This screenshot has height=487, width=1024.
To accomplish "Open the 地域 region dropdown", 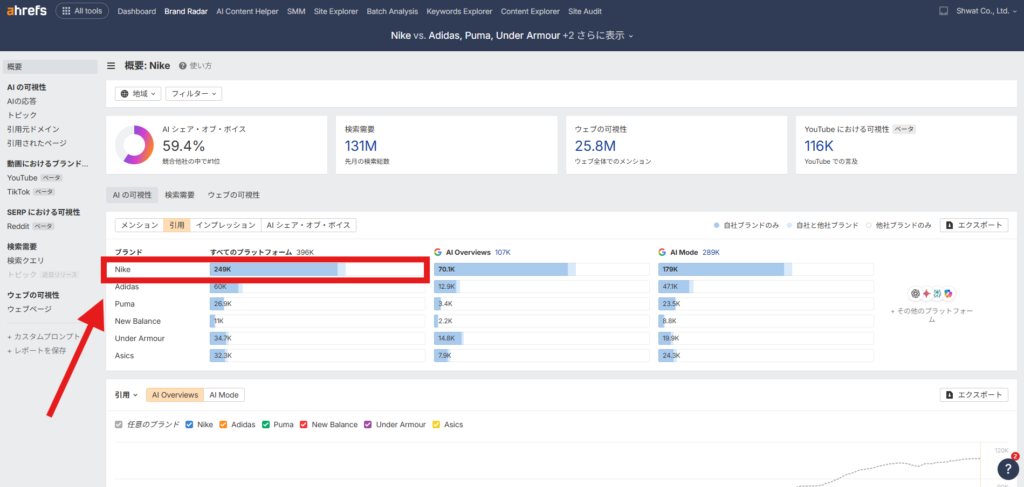I will (138, 94).
